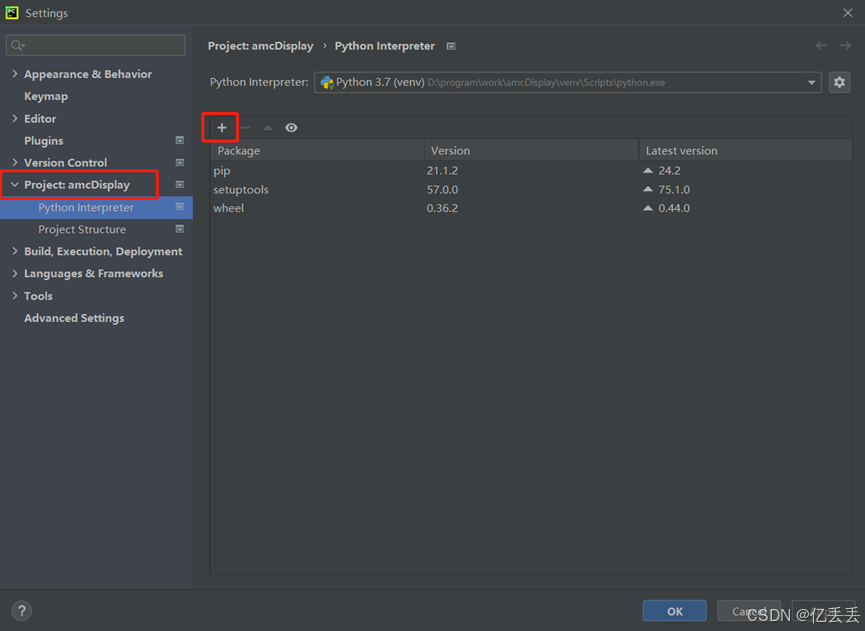
Task: Expand Build, Execution, Deployment section
Action: (x=15, y=251)
